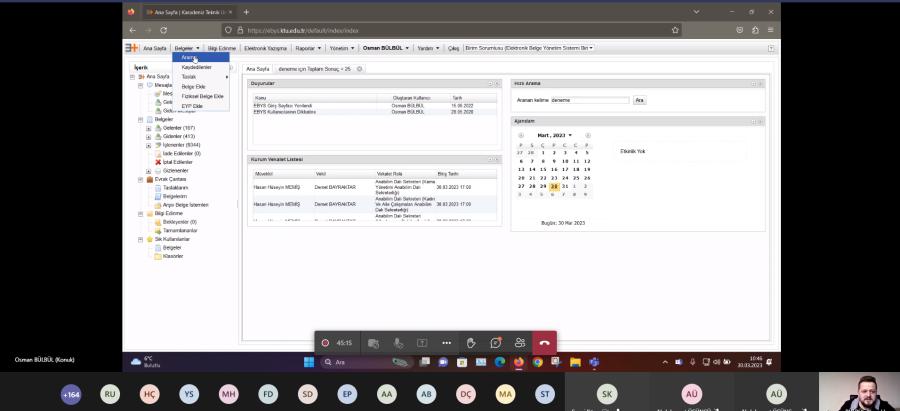The image size is (900, 411).
Task: Collapse the Ana Sayfa tree root
Action: point(132,76)
